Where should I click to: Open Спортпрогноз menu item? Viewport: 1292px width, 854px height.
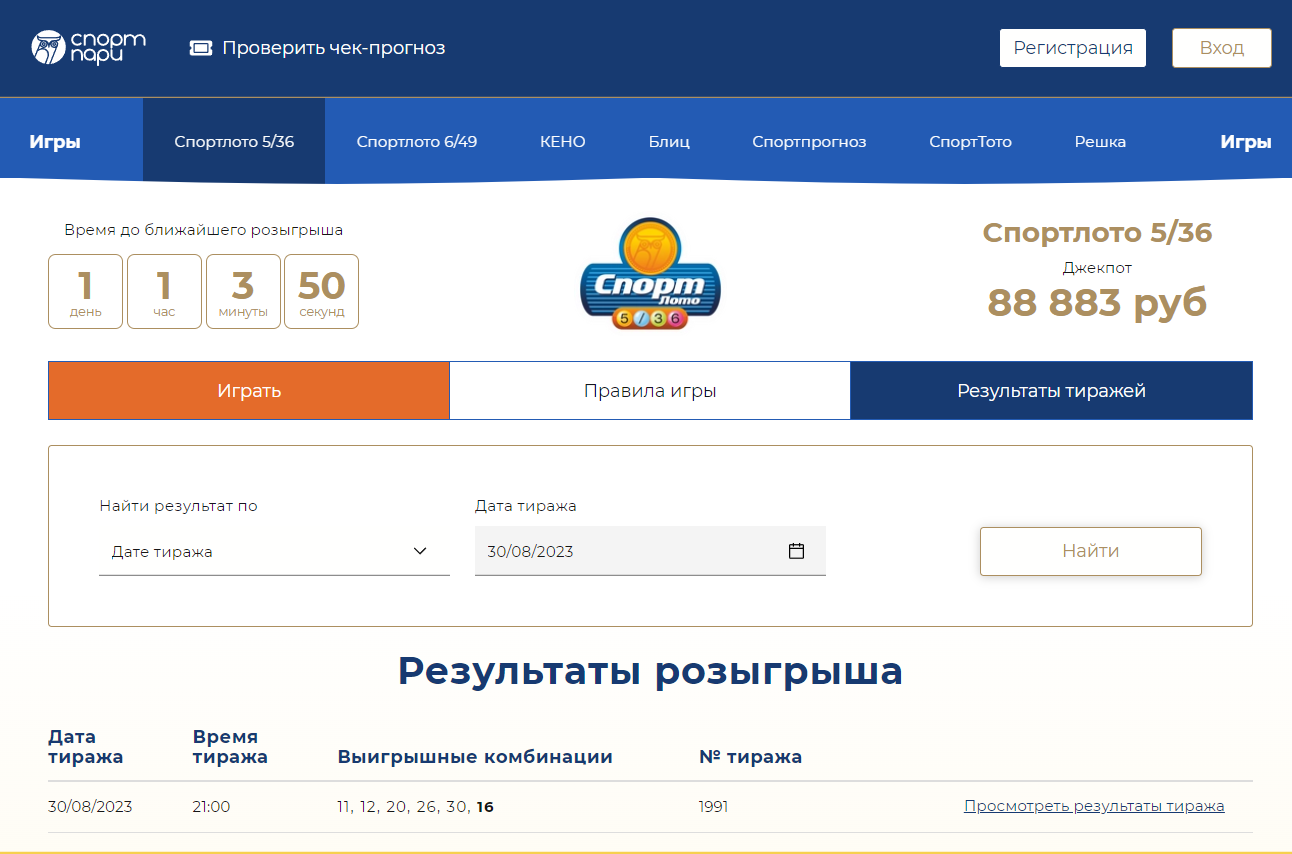809,142
